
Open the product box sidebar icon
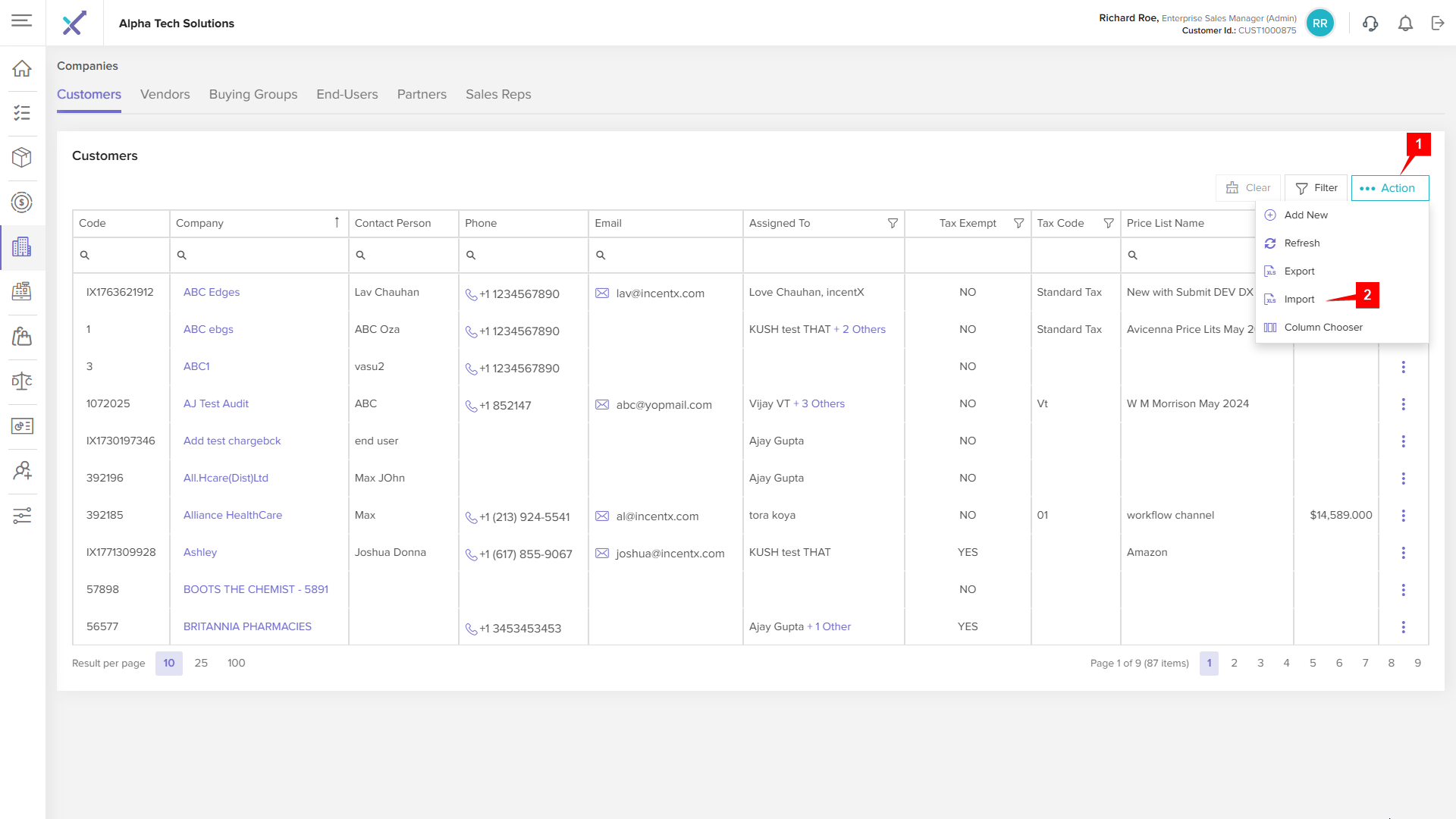point(22,157)
